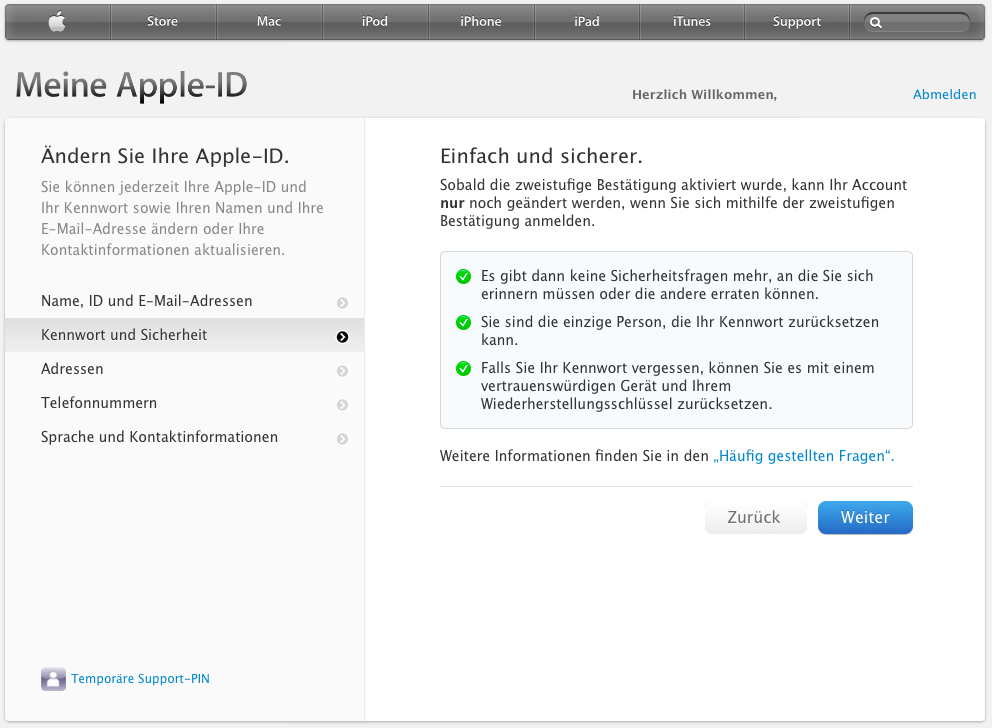Click the Temporäre Support-PIN person icon
992x728 pixels.
click(53, 679)
